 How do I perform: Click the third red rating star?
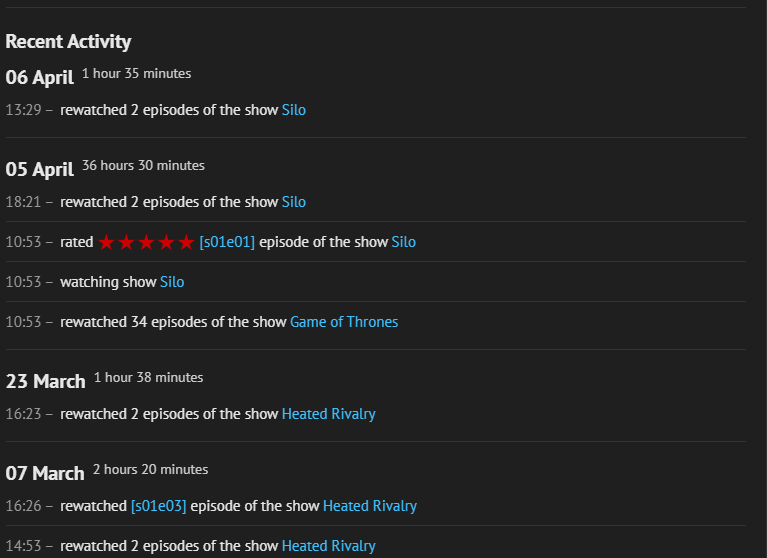(x=147, y=242)
